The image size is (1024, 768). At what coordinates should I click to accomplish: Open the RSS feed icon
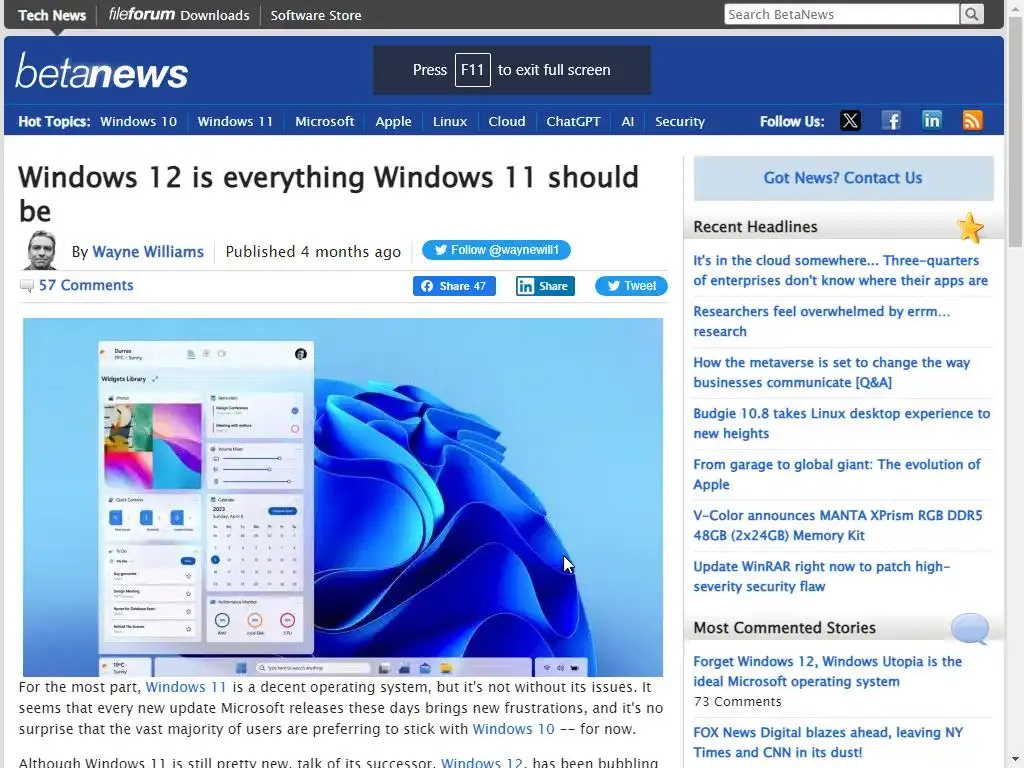coord(972,121)
